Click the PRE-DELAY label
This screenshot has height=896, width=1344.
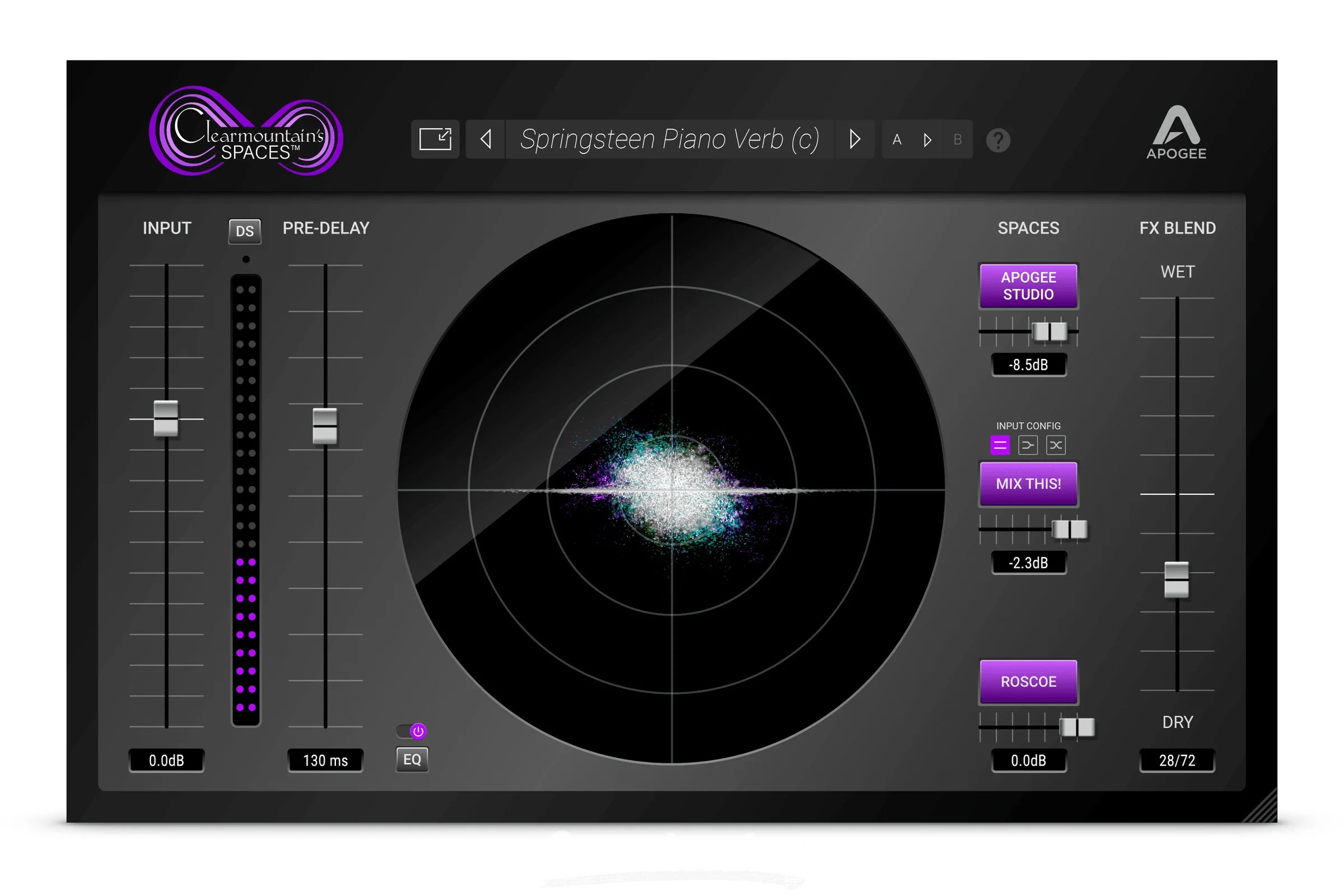(326, 228)
